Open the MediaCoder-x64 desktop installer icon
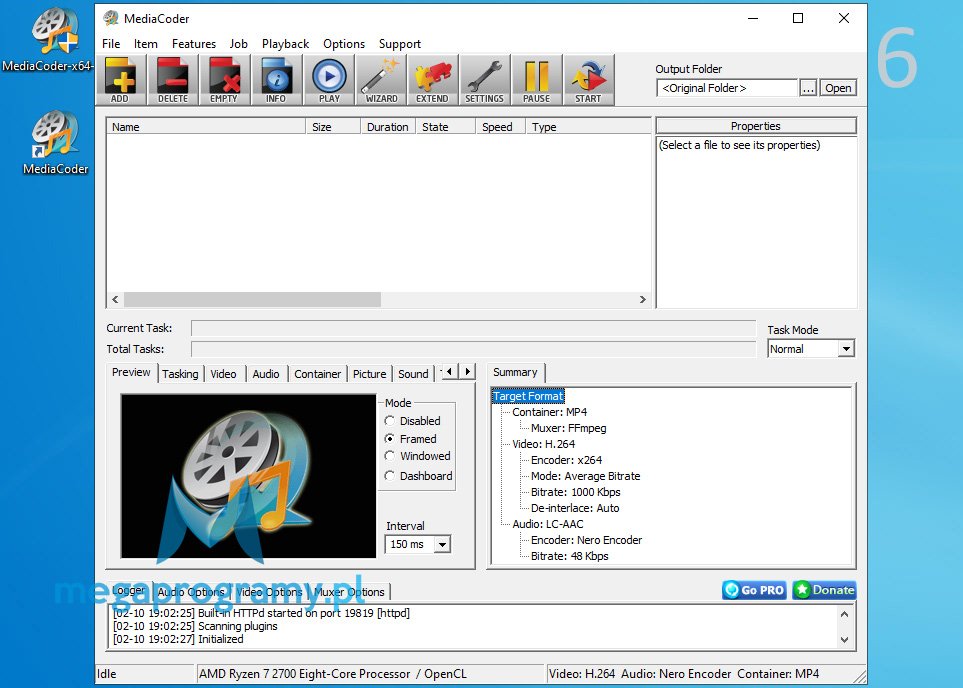Image resolution: width=963 pixels, height=688 pixels. click(x=48, y=40)
